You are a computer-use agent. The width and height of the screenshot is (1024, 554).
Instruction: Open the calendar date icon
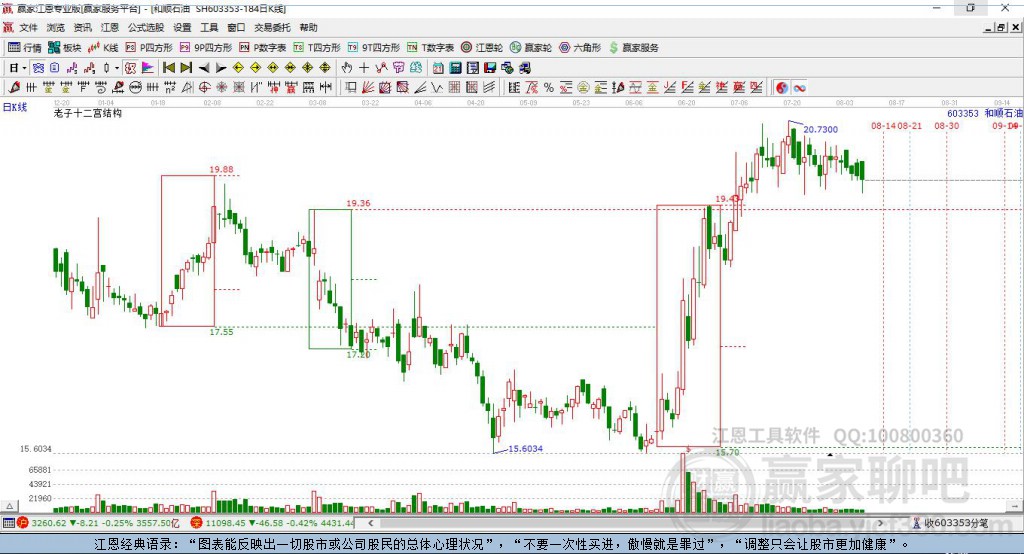(x=438, y=68)
